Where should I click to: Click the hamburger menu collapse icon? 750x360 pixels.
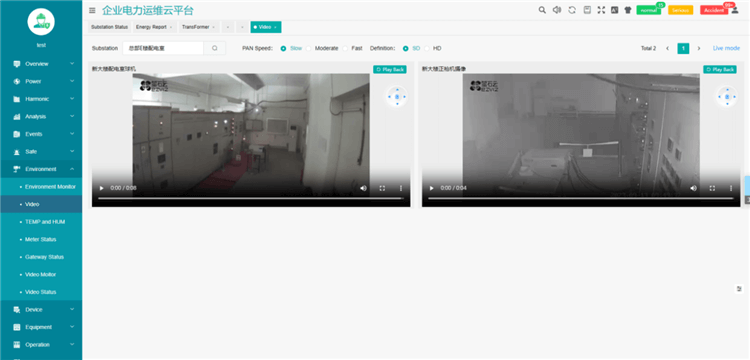(x=92, y=10)
